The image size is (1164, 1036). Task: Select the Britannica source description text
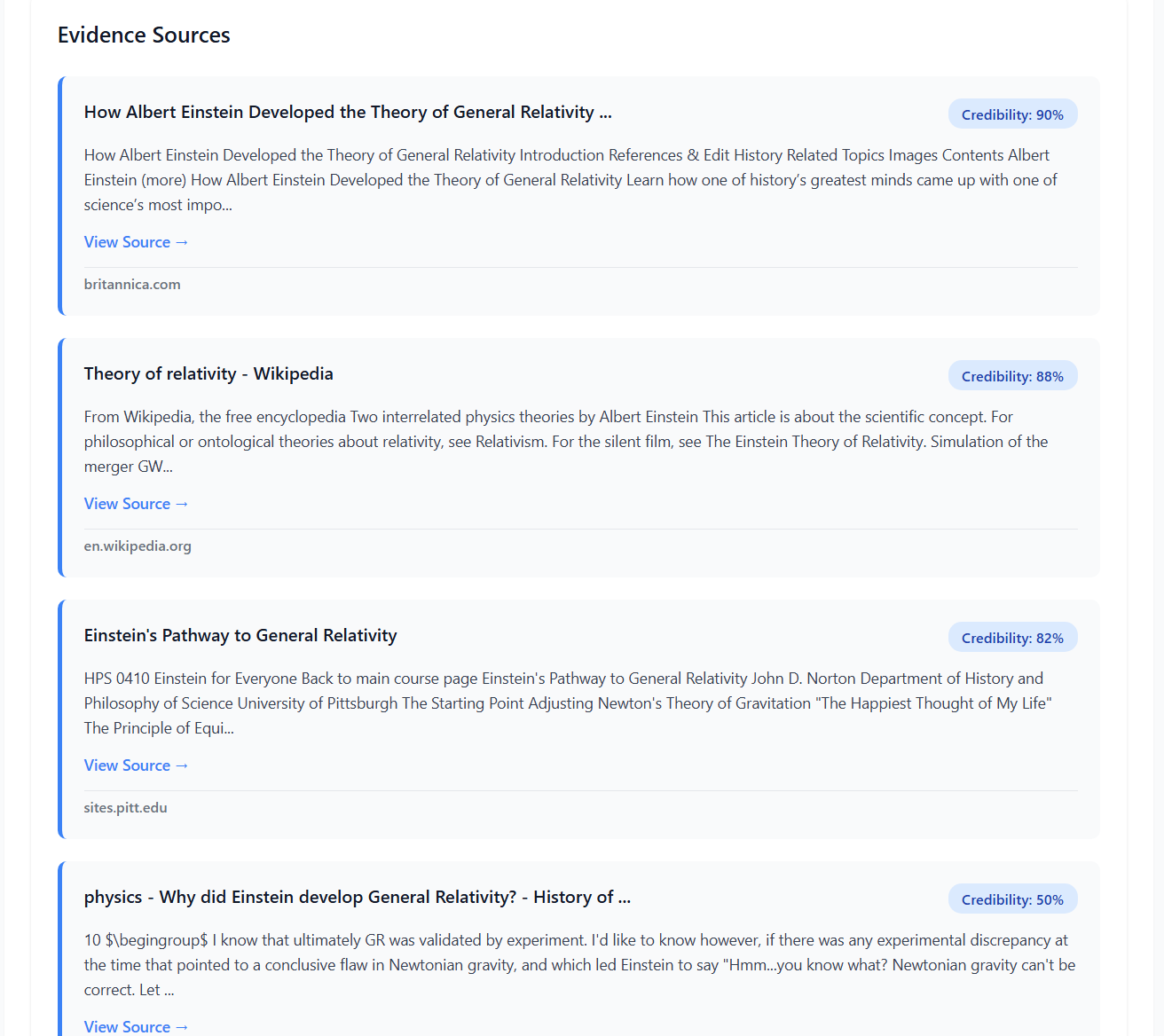(x=570, y=180)
